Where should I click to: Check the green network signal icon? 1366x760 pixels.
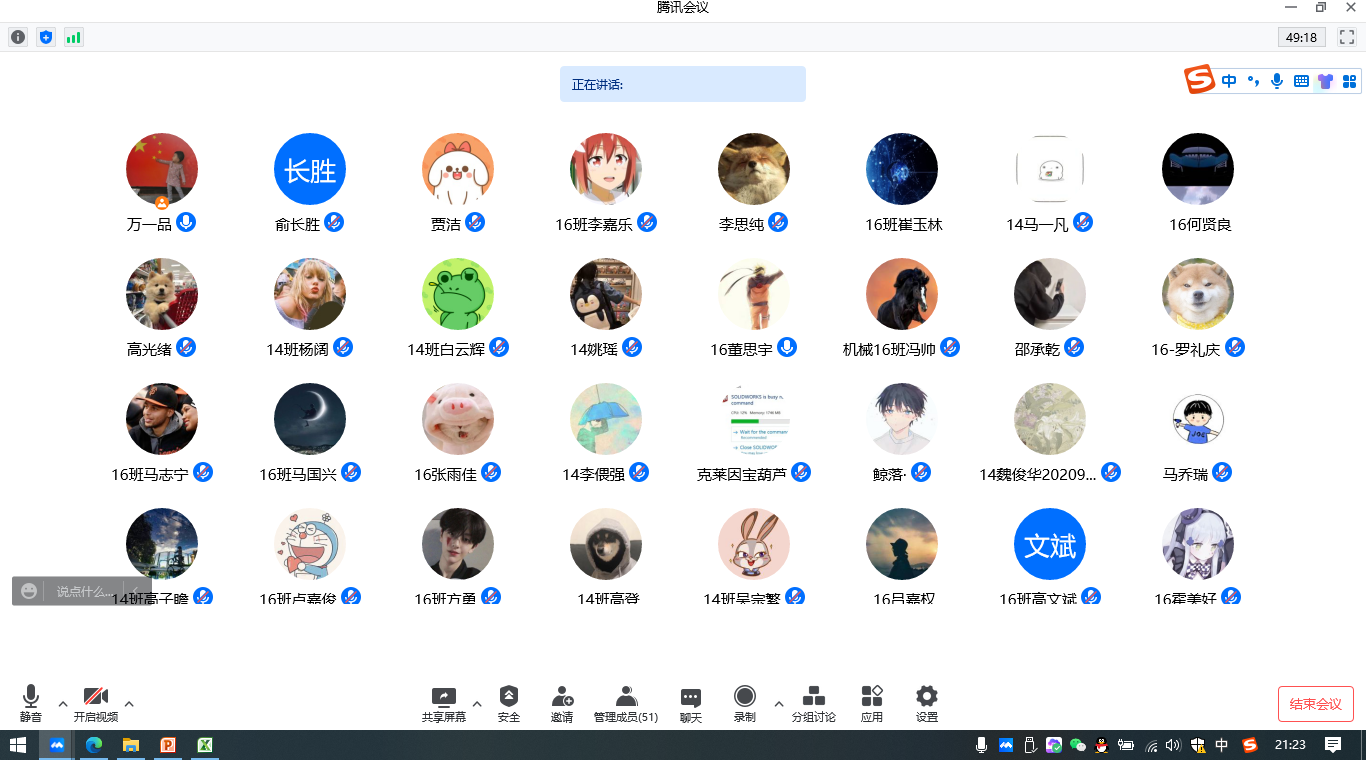point(73,37)
